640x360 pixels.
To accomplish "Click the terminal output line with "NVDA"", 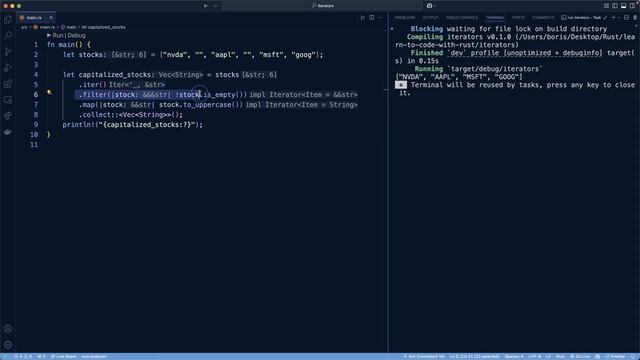I will (x=459, y=77).
